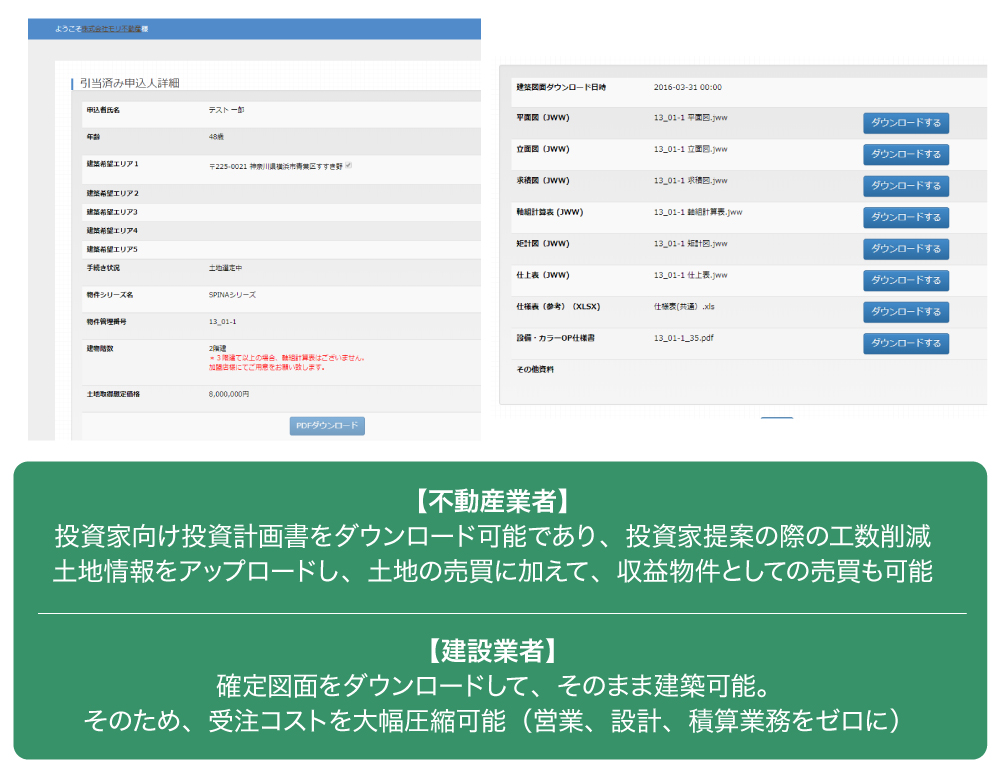
Task: Download the 設備・カラーOP仕様書 PDF
Action: [x=906, y=343]
